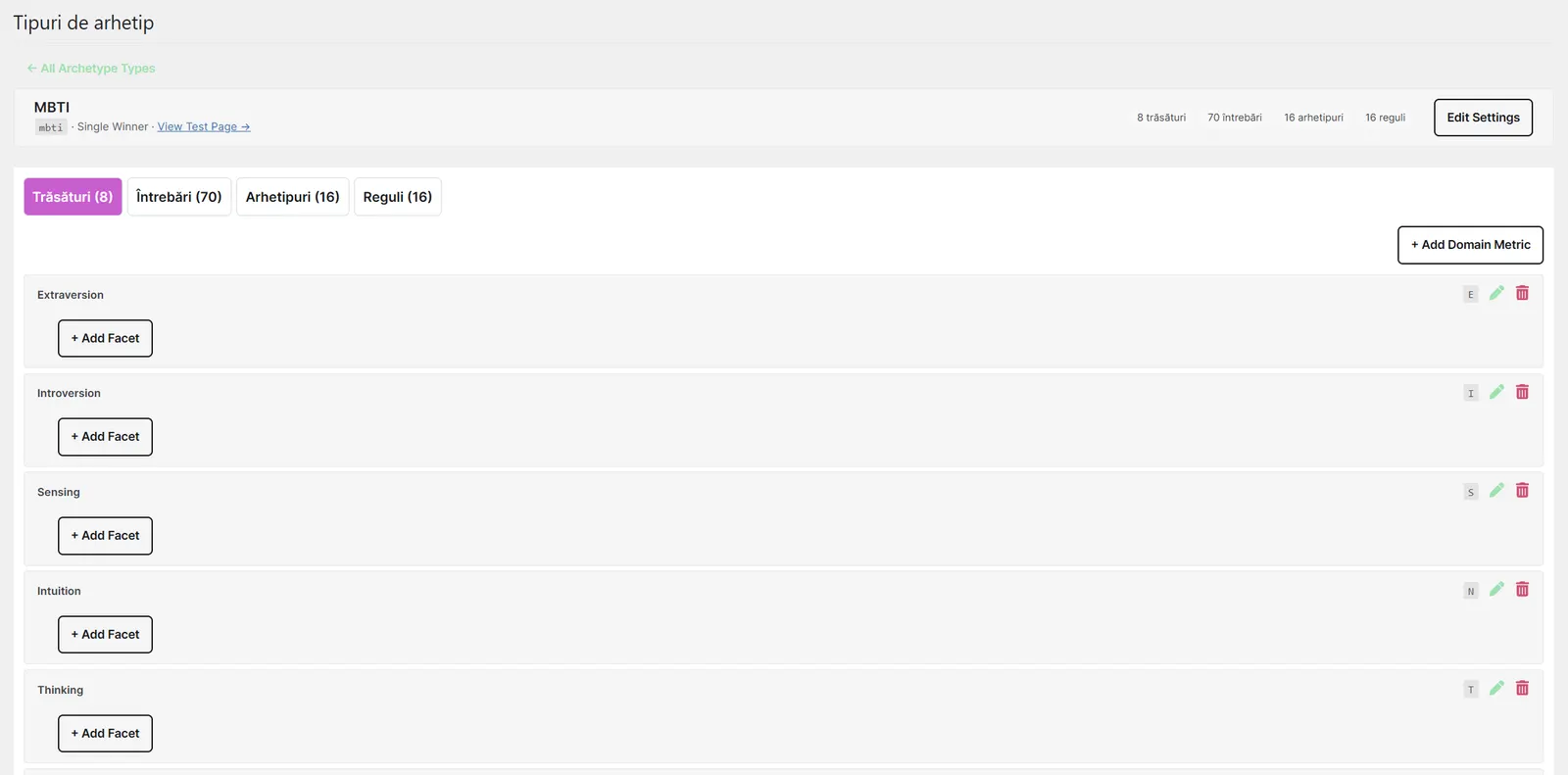This screenshot has width=1568, height=775.
Task: Edit the Thinking trait with pencil icon
Action: (1496, 688)
